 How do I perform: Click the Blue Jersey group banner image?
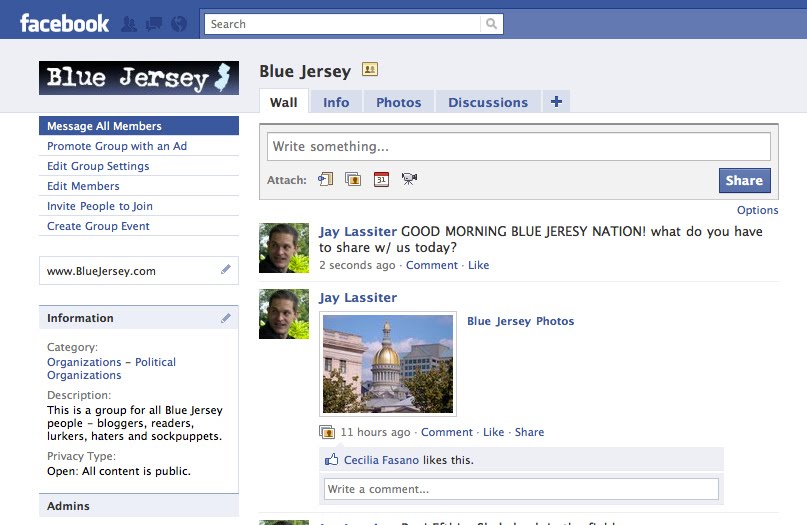pyautogui.click(x=139, y=78)
